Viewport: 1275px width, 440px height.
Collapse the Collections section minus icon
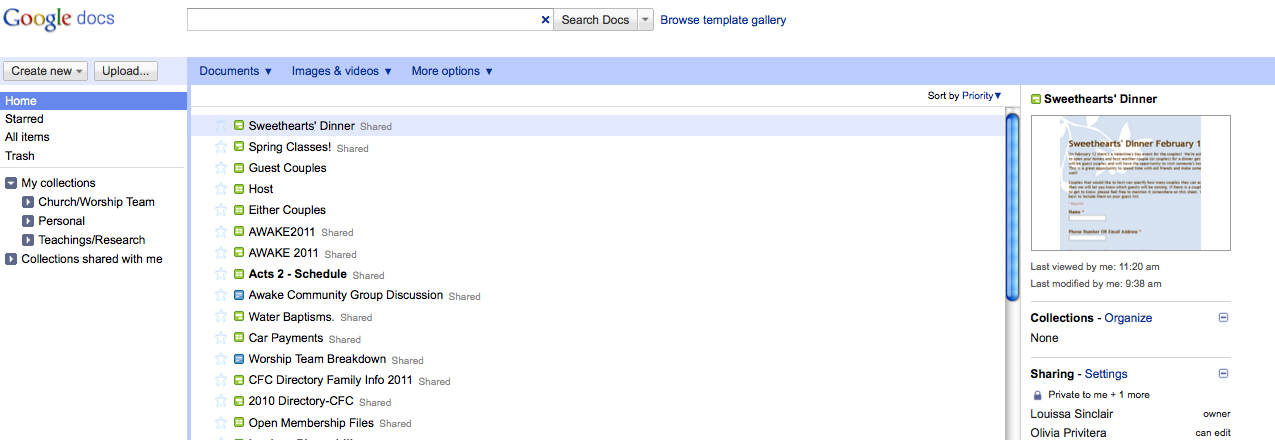pos(1223,318)
